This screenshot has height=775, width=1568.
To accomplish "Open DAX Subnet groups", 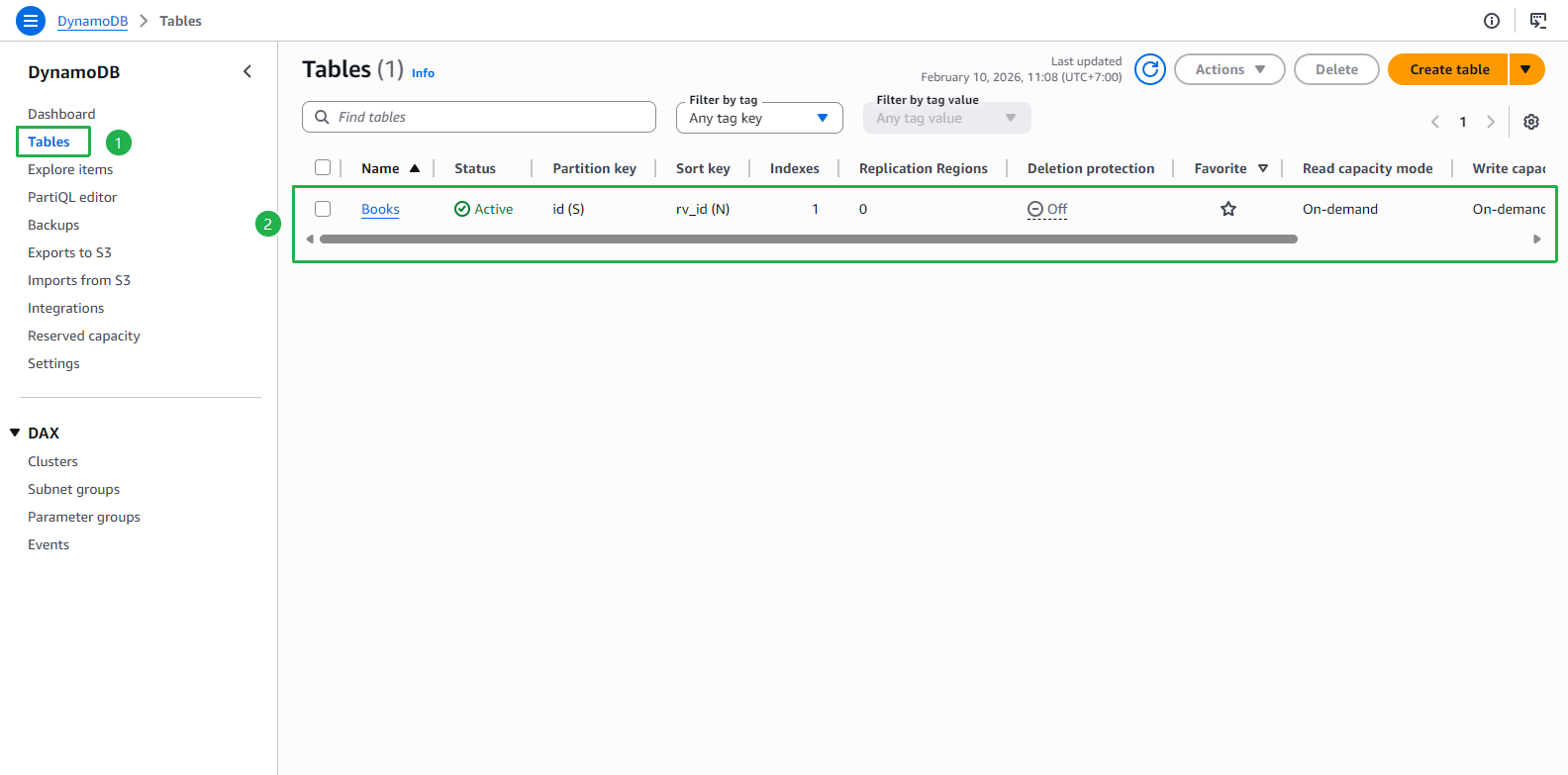I will tap(73, 489).
